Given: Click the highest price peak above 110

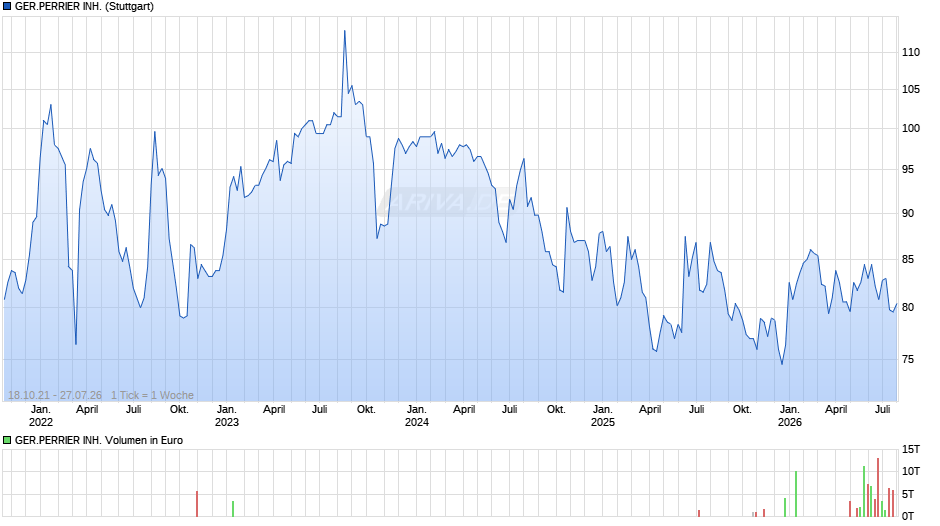Looking at the screenshot, I should coord(345,31).
